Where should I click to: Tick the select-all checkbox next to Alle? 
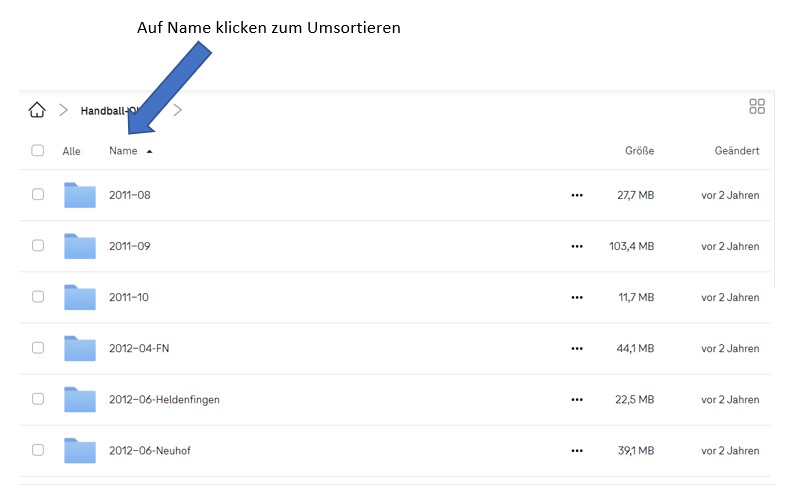point(38,150)
